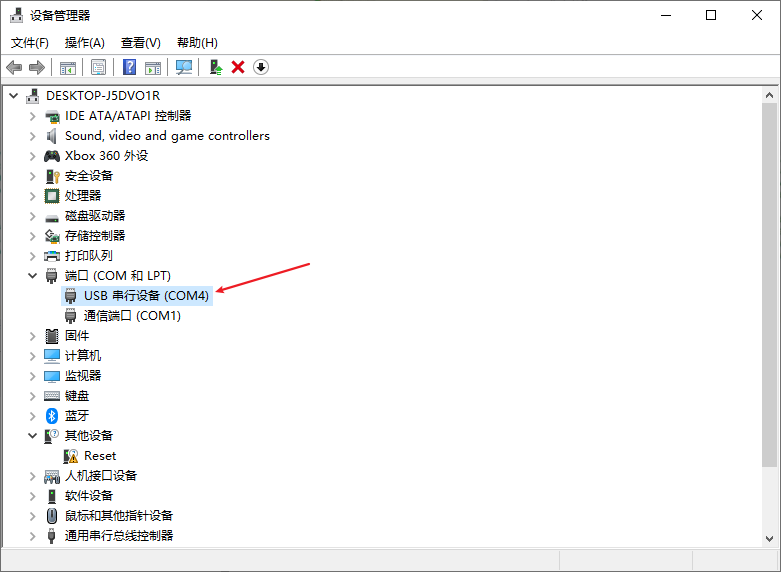This screenshot has height=572, width=781.
Task: Maximize the 设备管理器 window
Action: pyautogui.click(x=711, y=15)
